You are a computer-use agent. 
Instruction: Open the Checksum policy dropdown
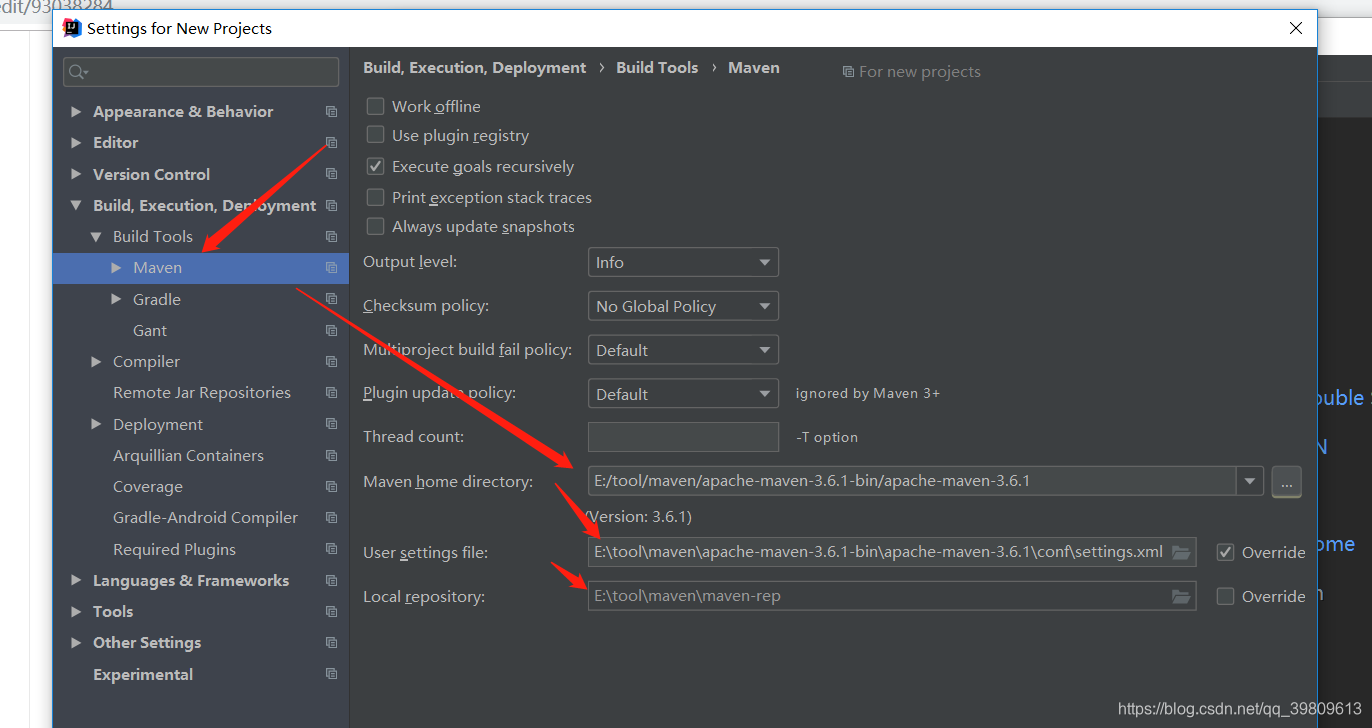coord(683,306)
